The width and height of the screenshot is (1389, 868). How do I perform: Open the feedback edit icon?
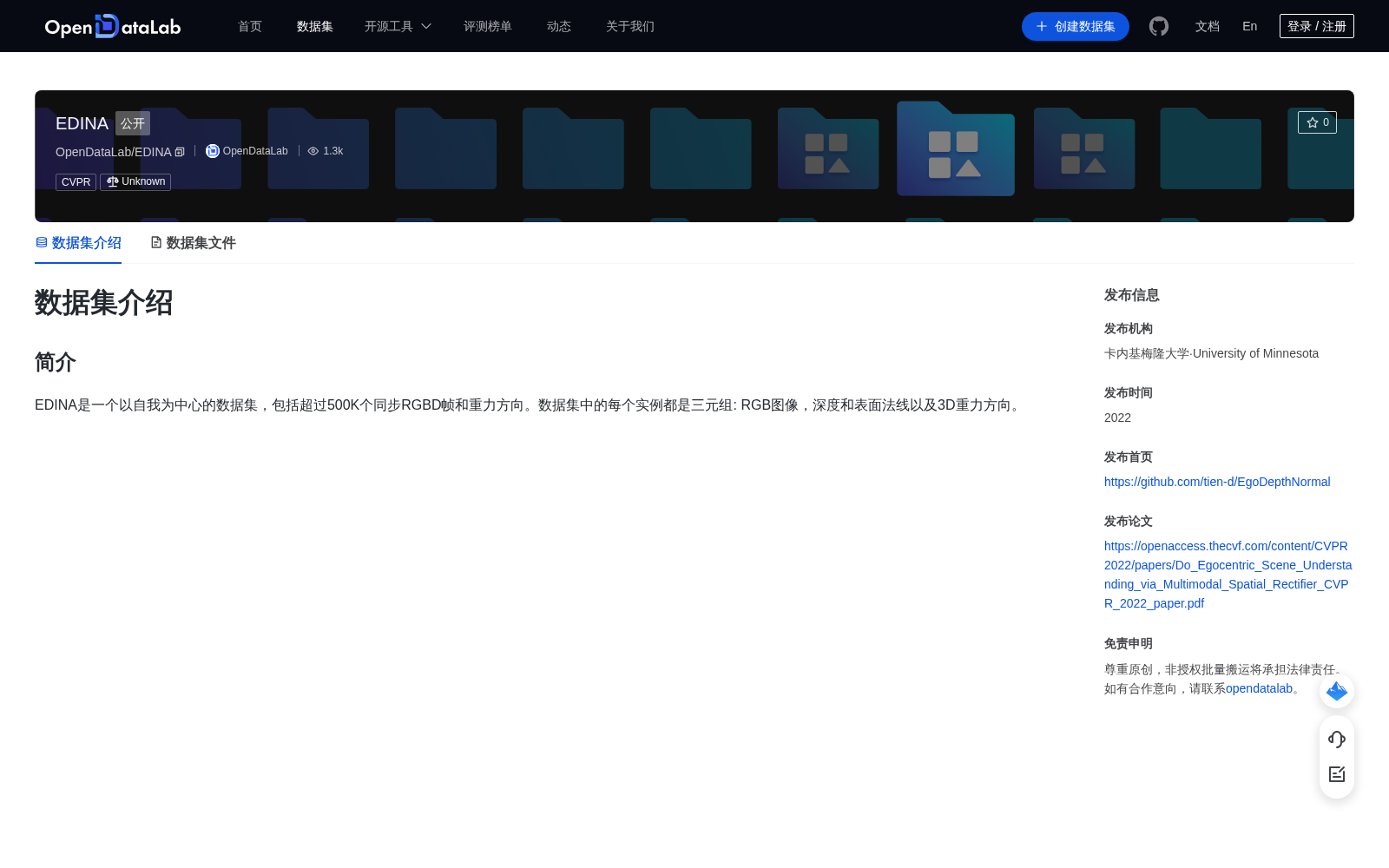click(x=1337, y=774)
